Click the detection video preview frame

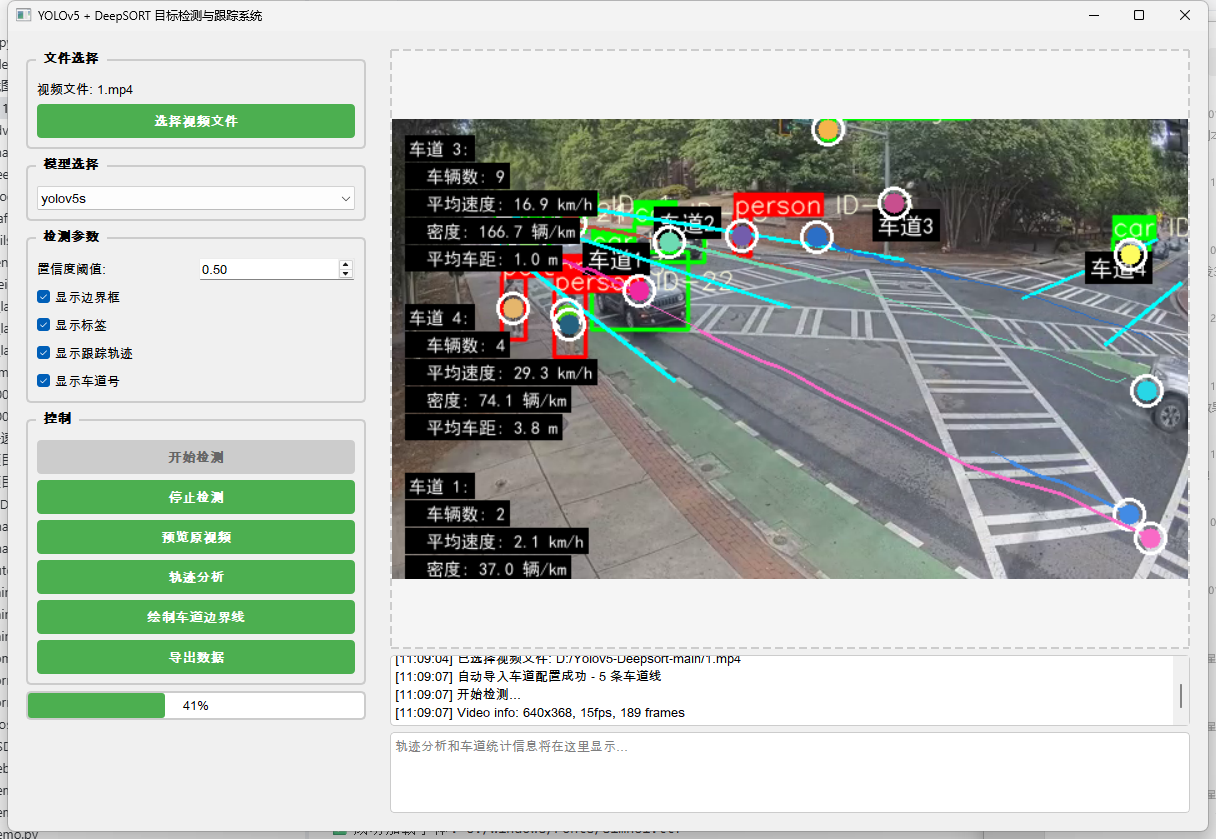tap(789, 349)
